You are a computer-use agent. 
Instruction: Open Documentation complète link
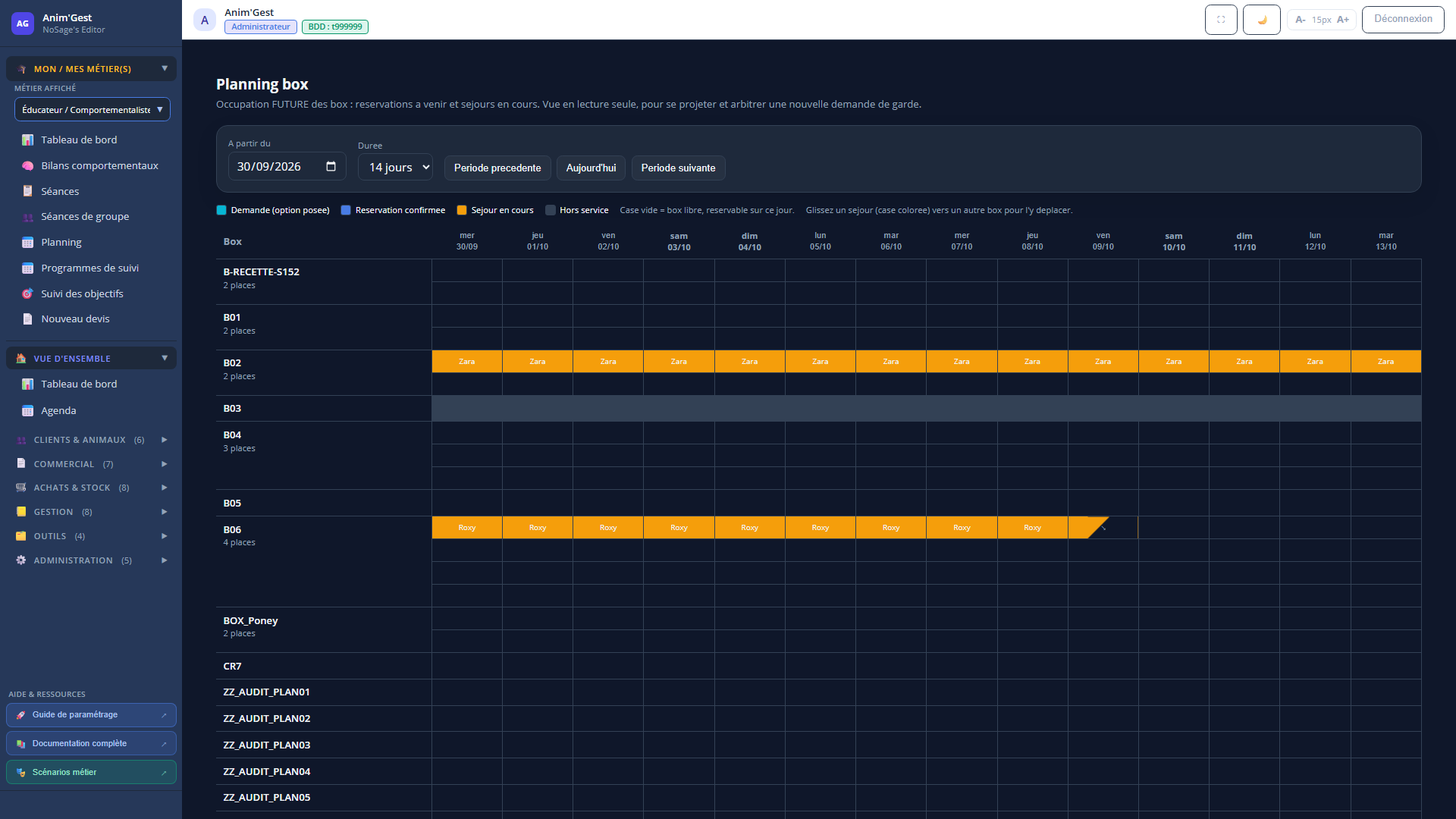point(91,744)
